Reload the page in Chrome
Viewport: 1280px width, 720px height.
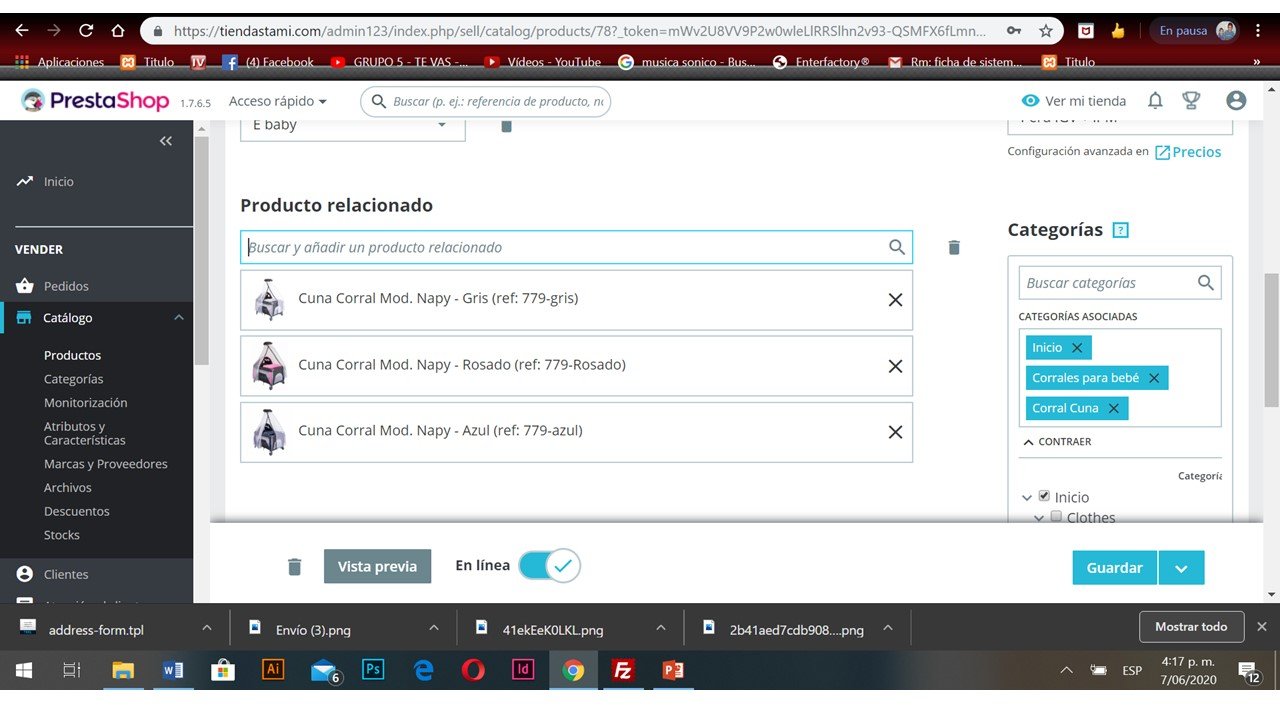point(86,31)
